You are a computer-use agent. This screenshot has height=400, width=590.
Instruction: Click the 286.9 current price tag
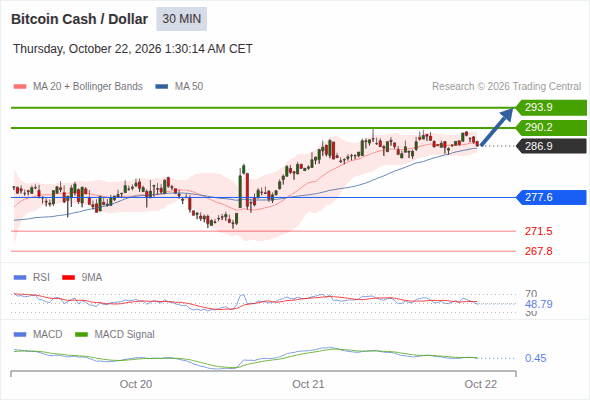tap(551, 146)
